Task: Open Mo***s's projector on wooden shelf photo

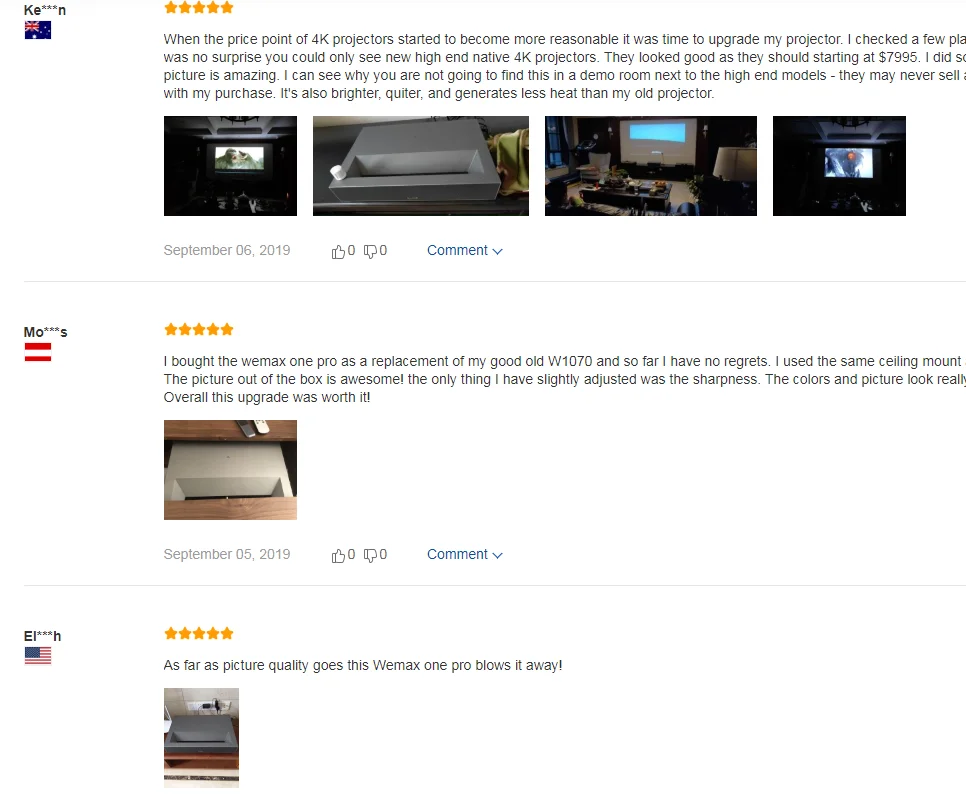Action: click(230, 470)
